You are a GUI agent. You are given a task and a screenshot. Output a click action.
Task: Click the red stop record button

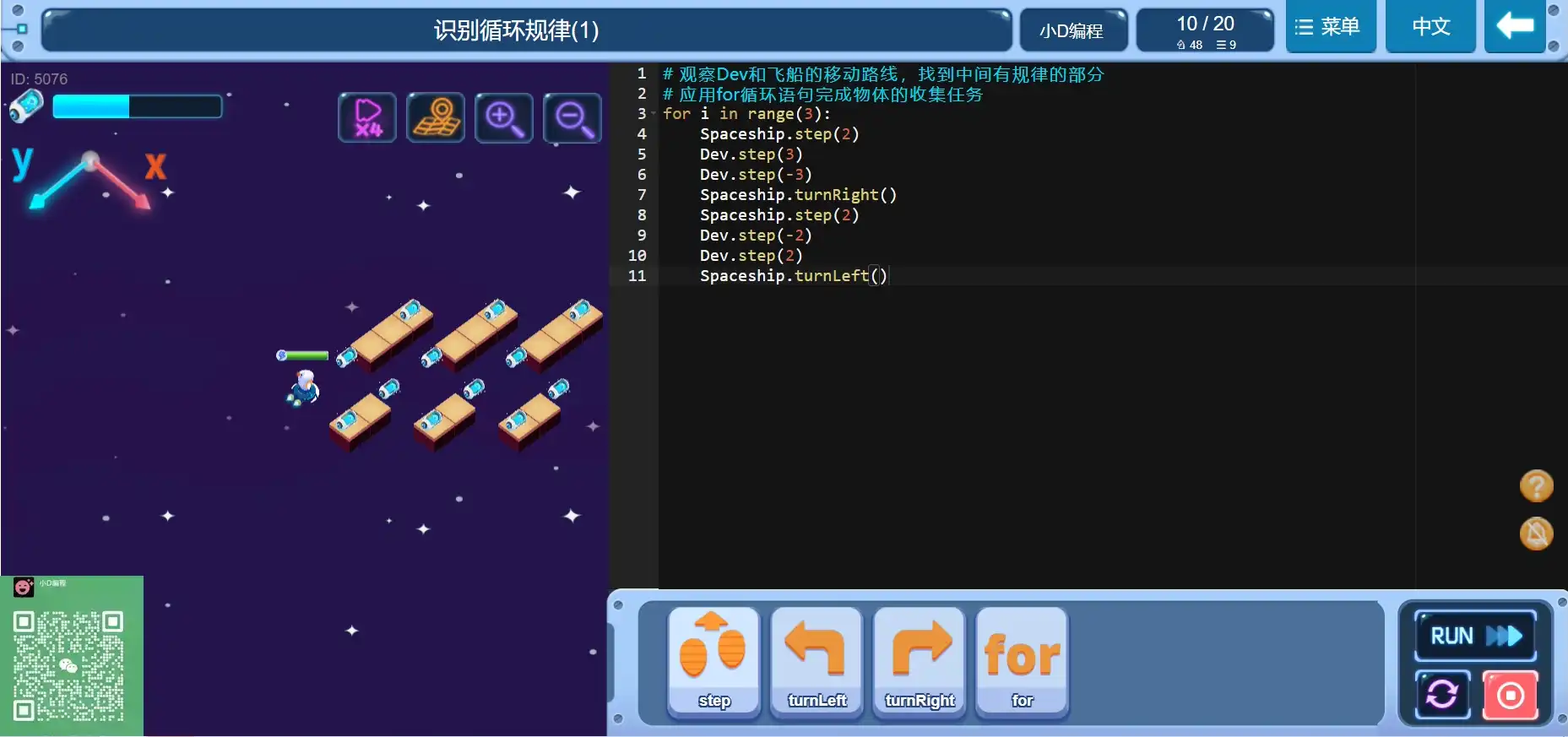click(x=1510, y=695)
